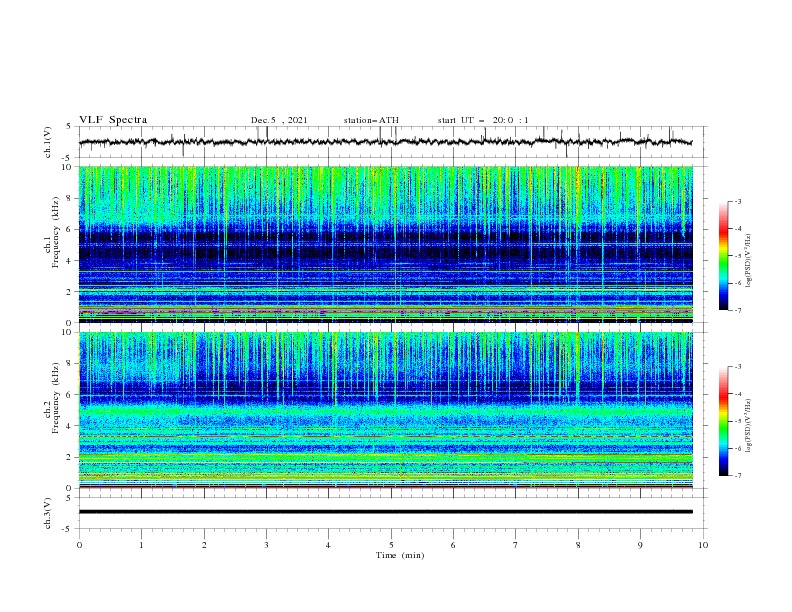Image resolution: width=792 pixels, height=612 pixels.
Task: Click the "3" tick on the time axis
Action: pos(266,545)
